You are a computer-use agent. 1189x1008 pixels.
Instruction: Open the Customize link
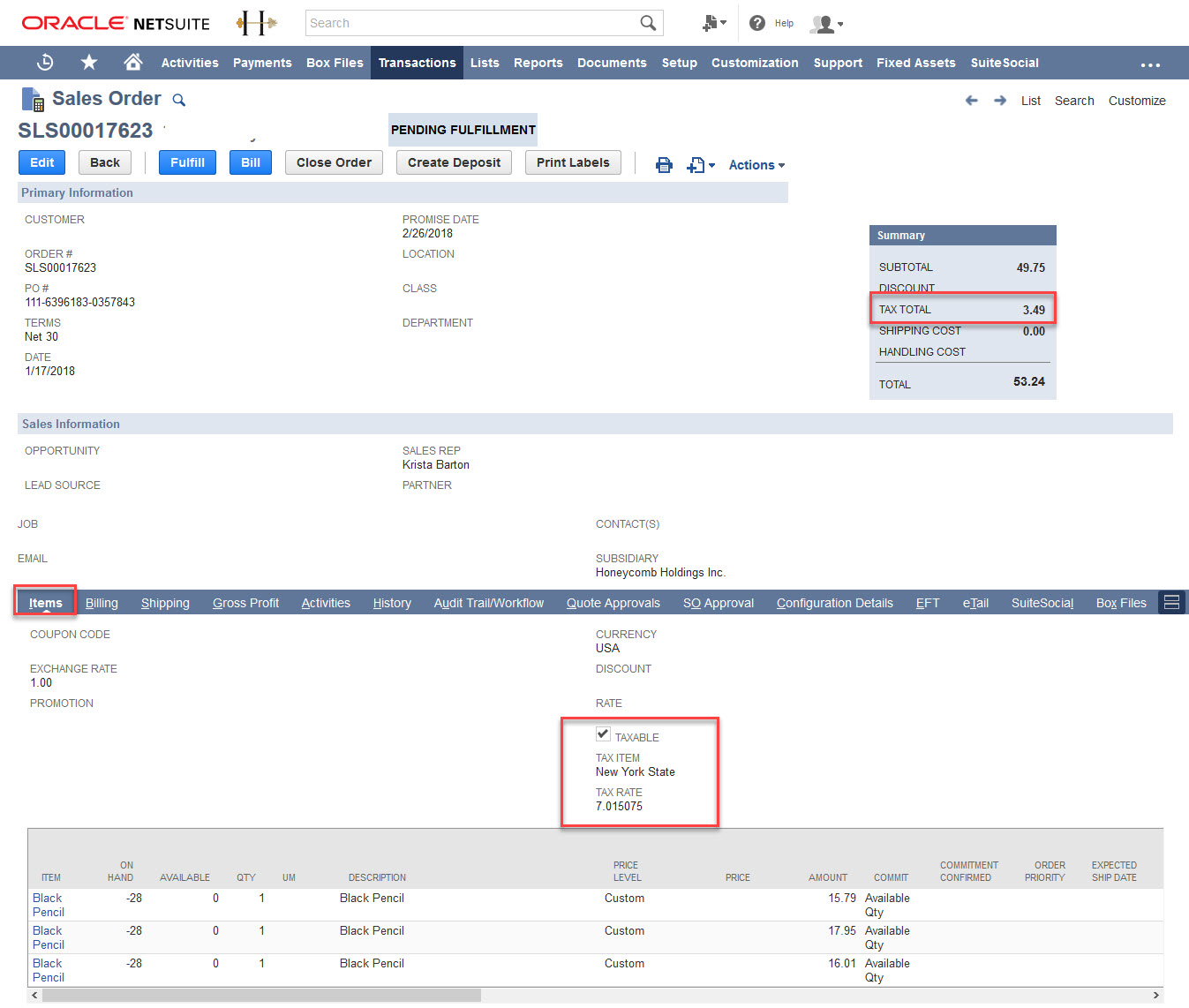click(x=1137, y=101)
